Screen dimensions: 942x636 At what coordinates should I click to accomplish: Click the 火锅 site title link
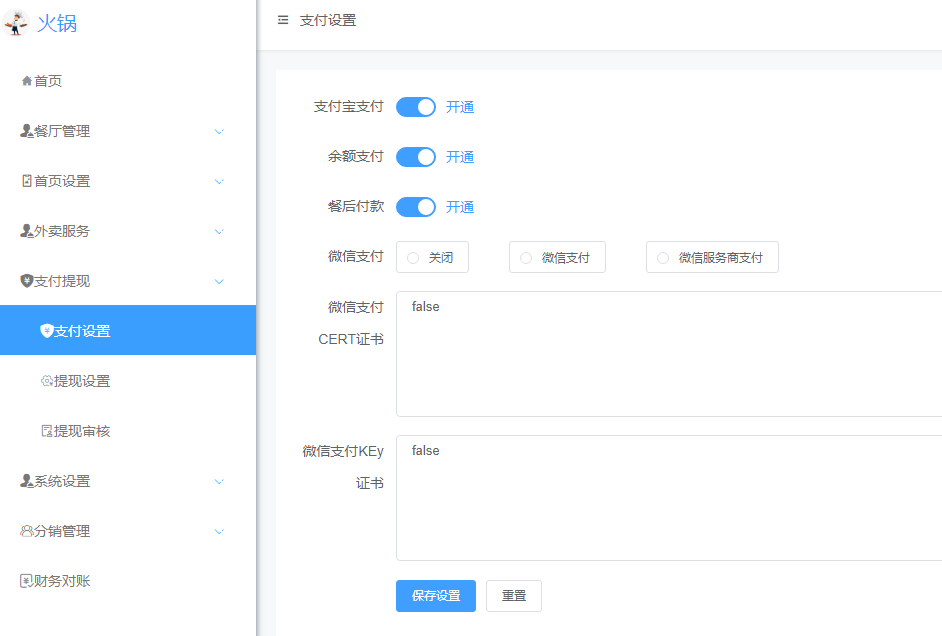click(x=57, y=23)
